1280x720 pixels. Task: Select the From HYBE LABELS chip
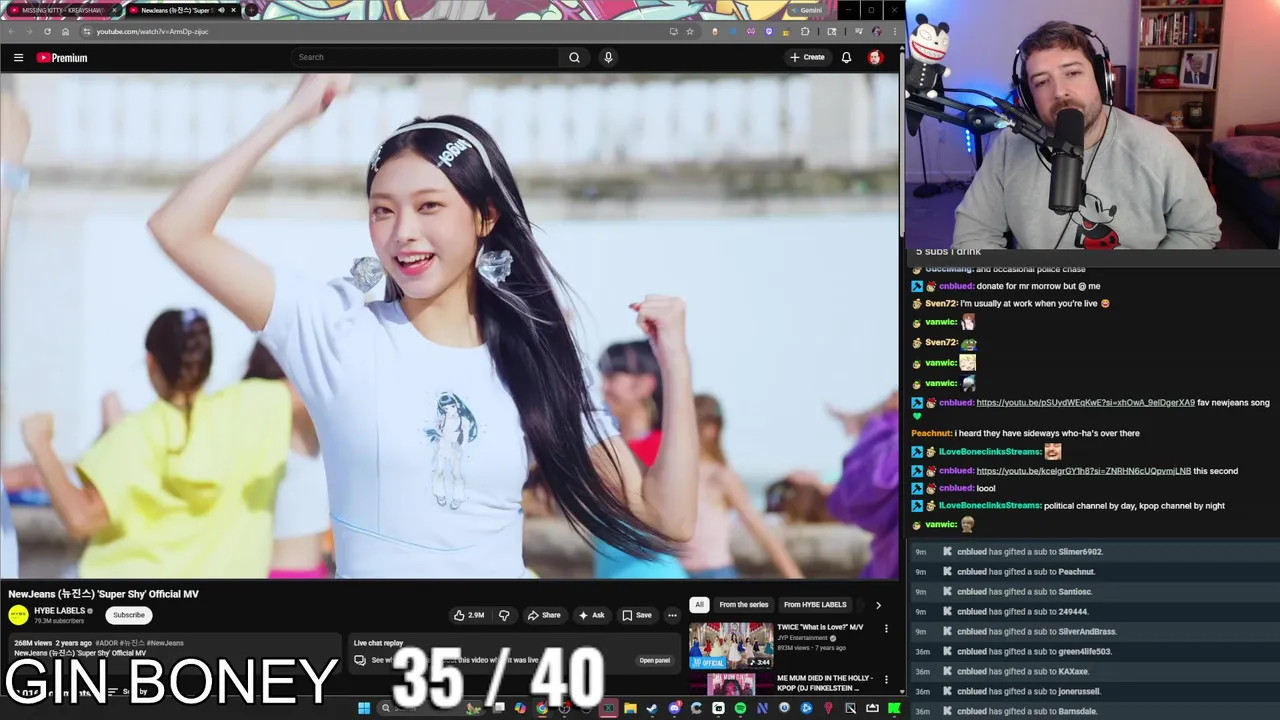pos(815,604)
